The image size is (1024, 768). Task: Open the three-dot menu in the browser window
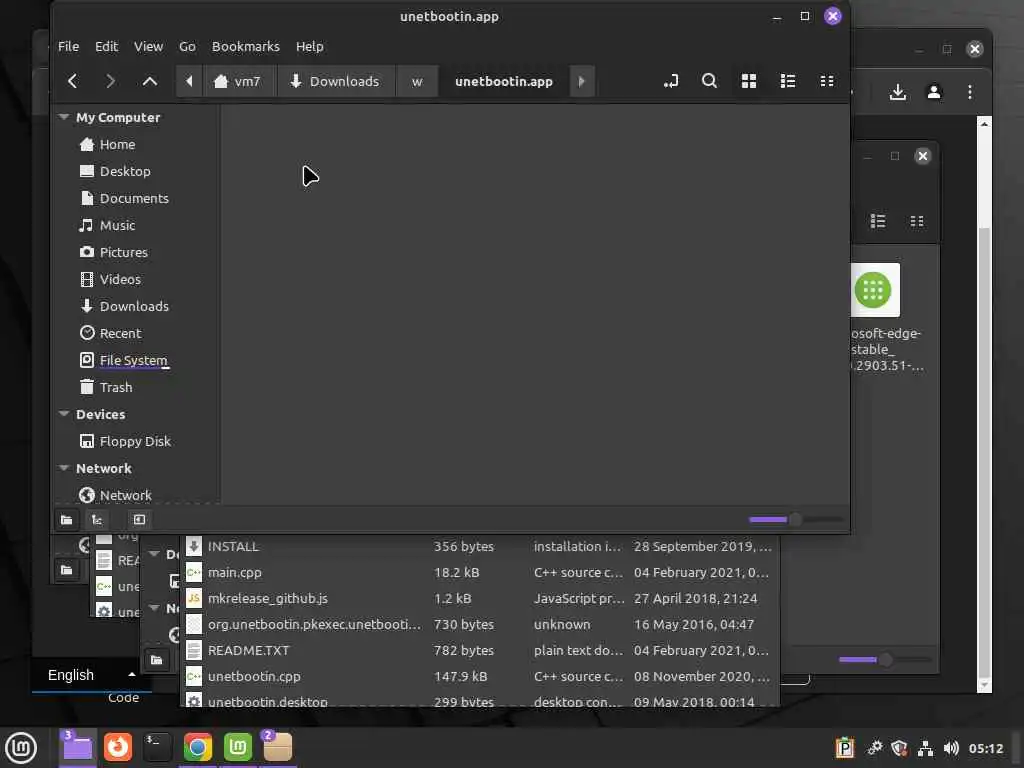click(x=970, y=92)
